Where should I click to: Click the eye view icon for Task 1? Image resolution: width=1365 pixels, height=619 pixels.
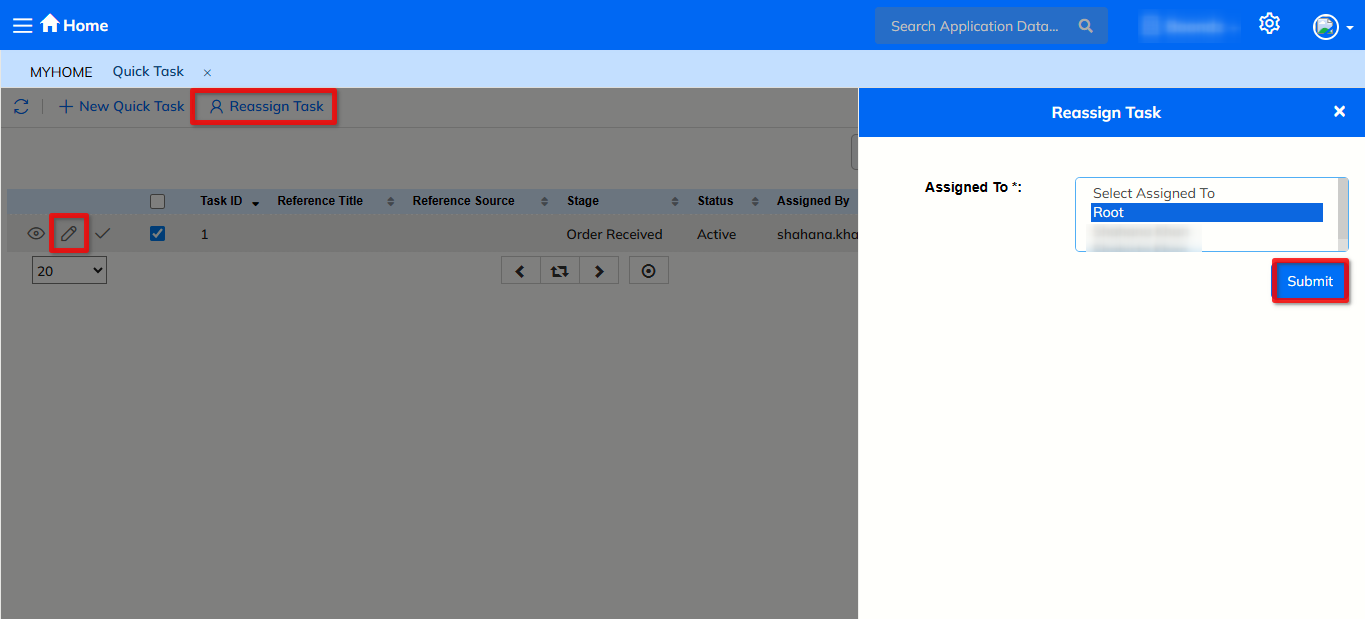coord(36,234)
